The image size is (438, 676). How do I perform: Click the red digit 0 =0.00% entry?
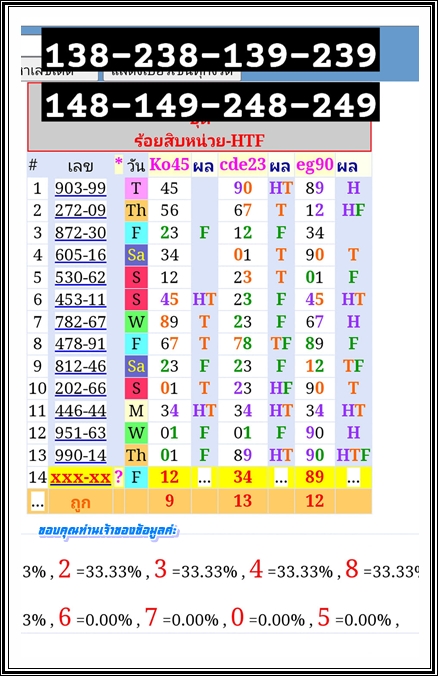coord(268,618)
